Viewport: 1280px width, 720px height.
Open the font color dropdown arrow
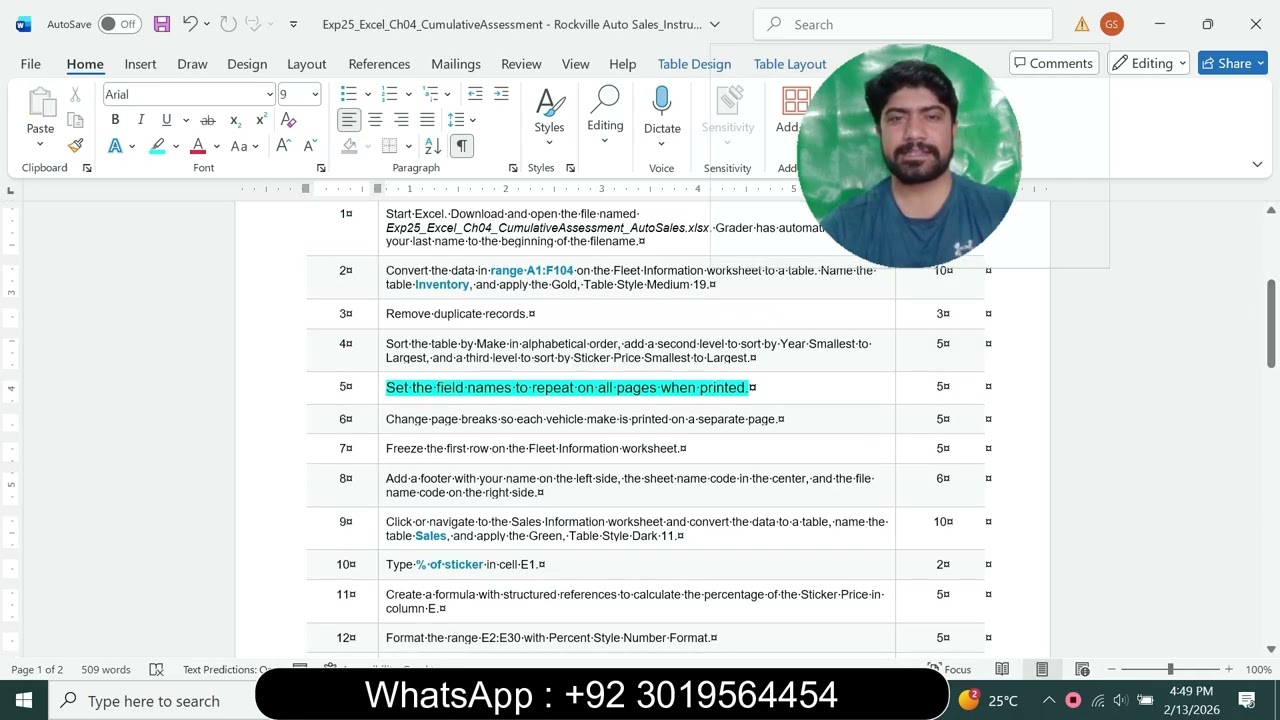tap(215, 146)
